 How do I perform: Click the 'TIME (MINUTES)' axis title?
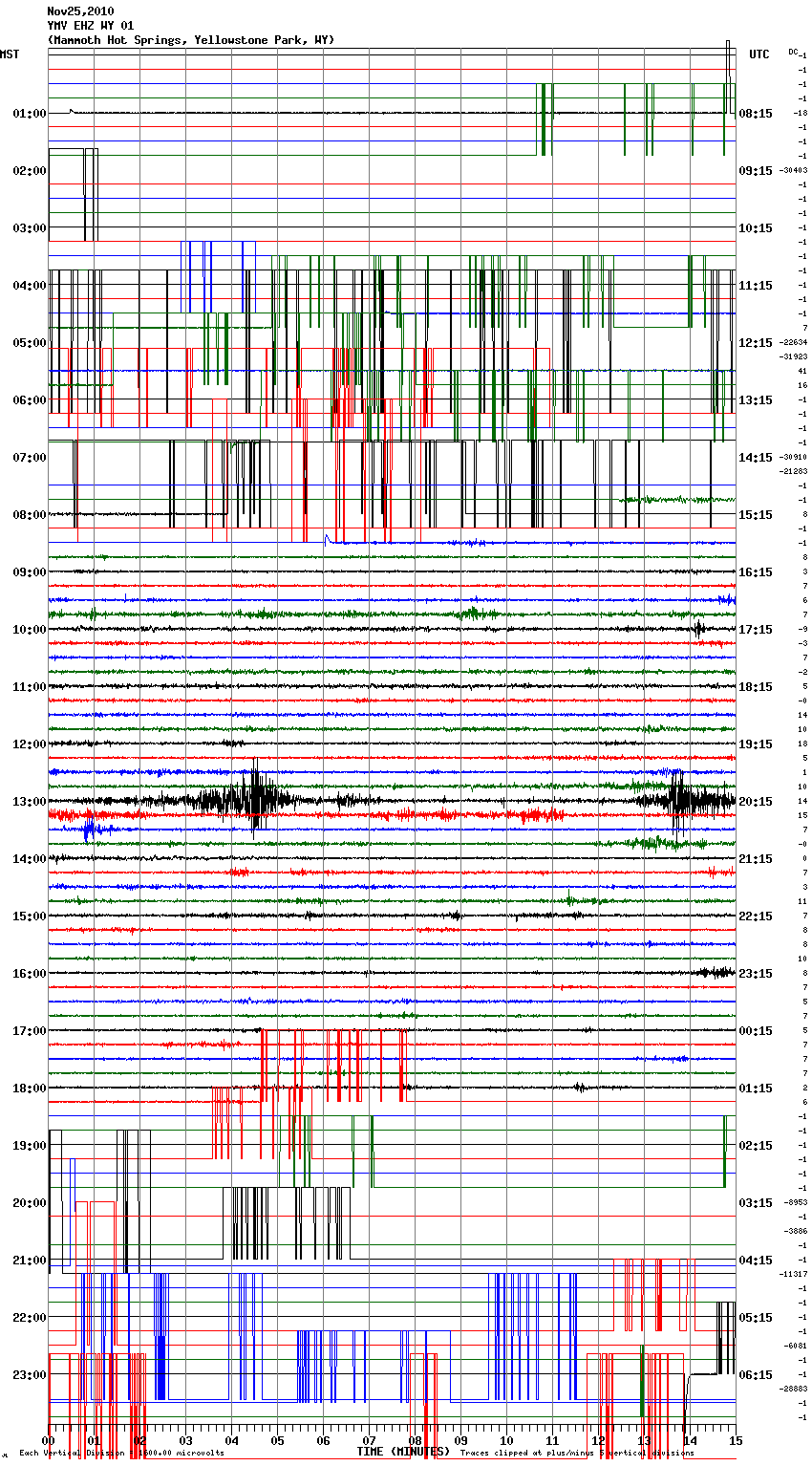(402, 1452)
